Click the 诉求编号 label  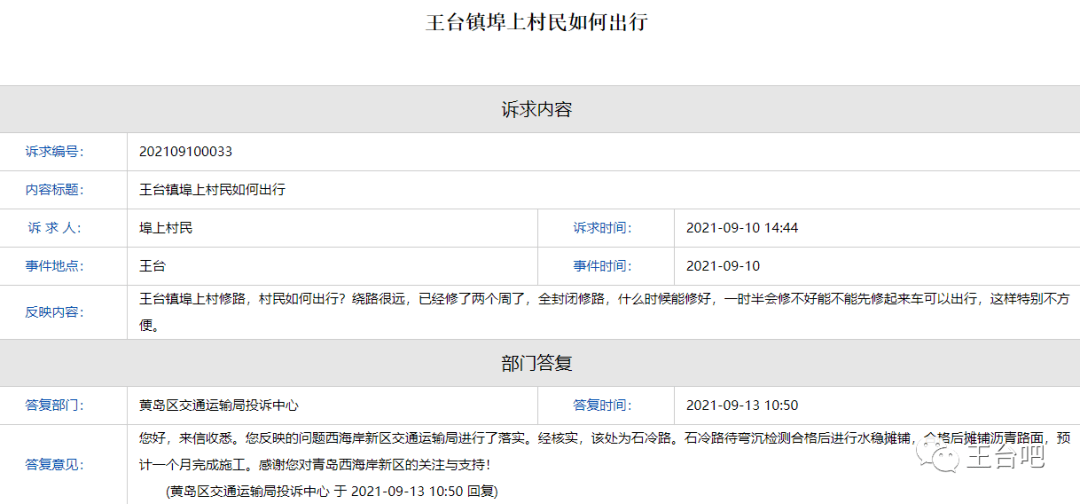54,151
